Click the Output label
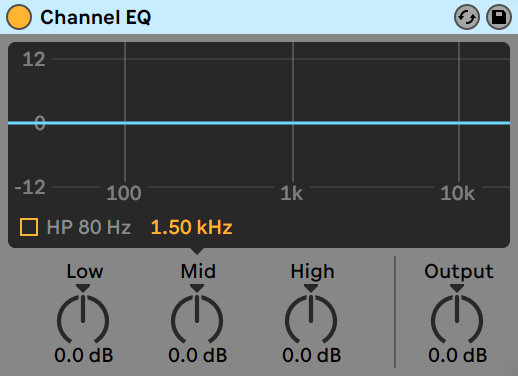Viewport: 518px width, 376px height. click(459, 271)
